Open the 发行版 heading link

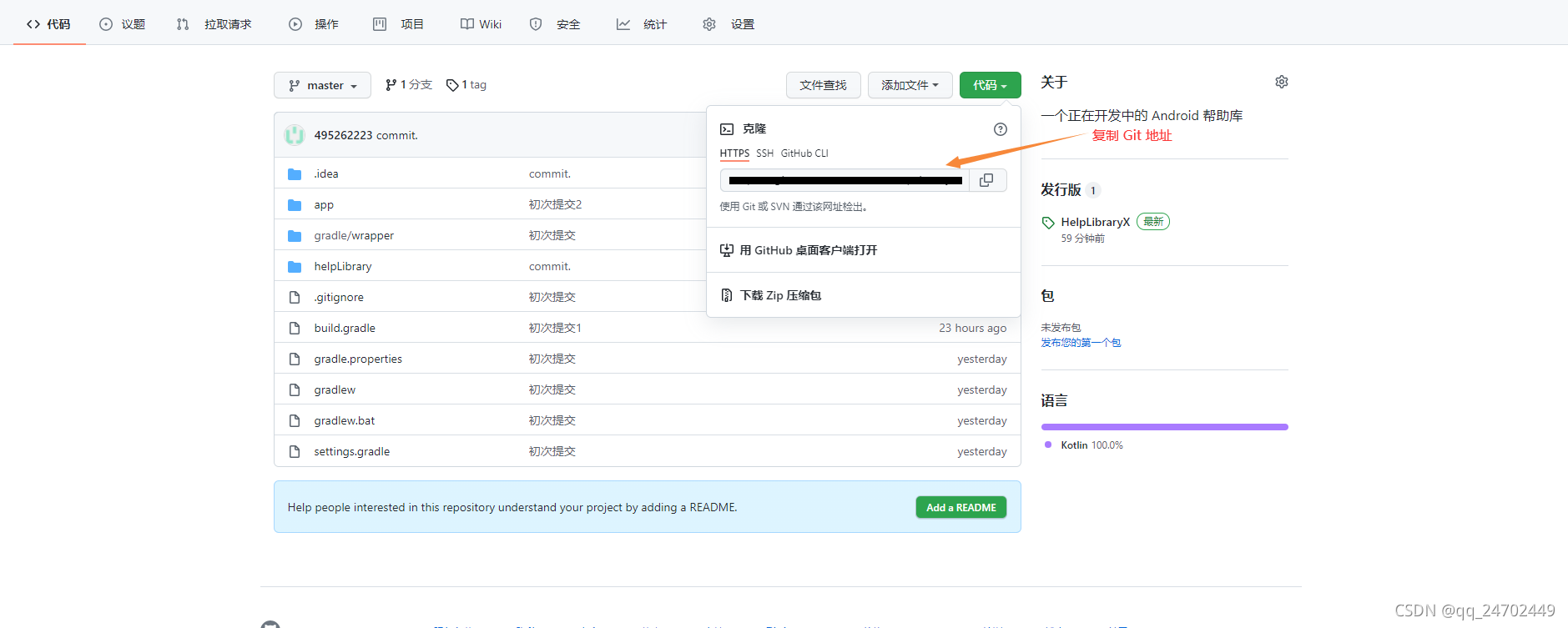pyautogui.click(x=1061, y=190)
